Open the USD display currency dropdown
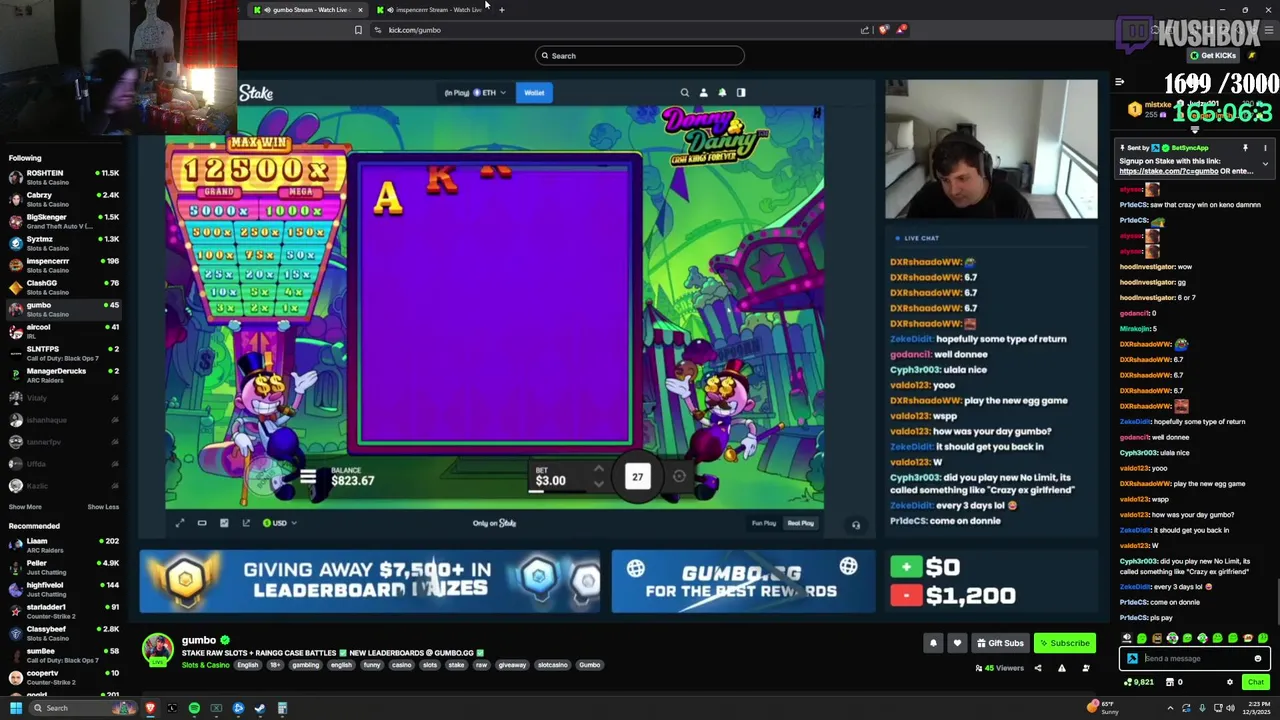1280x720 pixels. coord(279,523)
